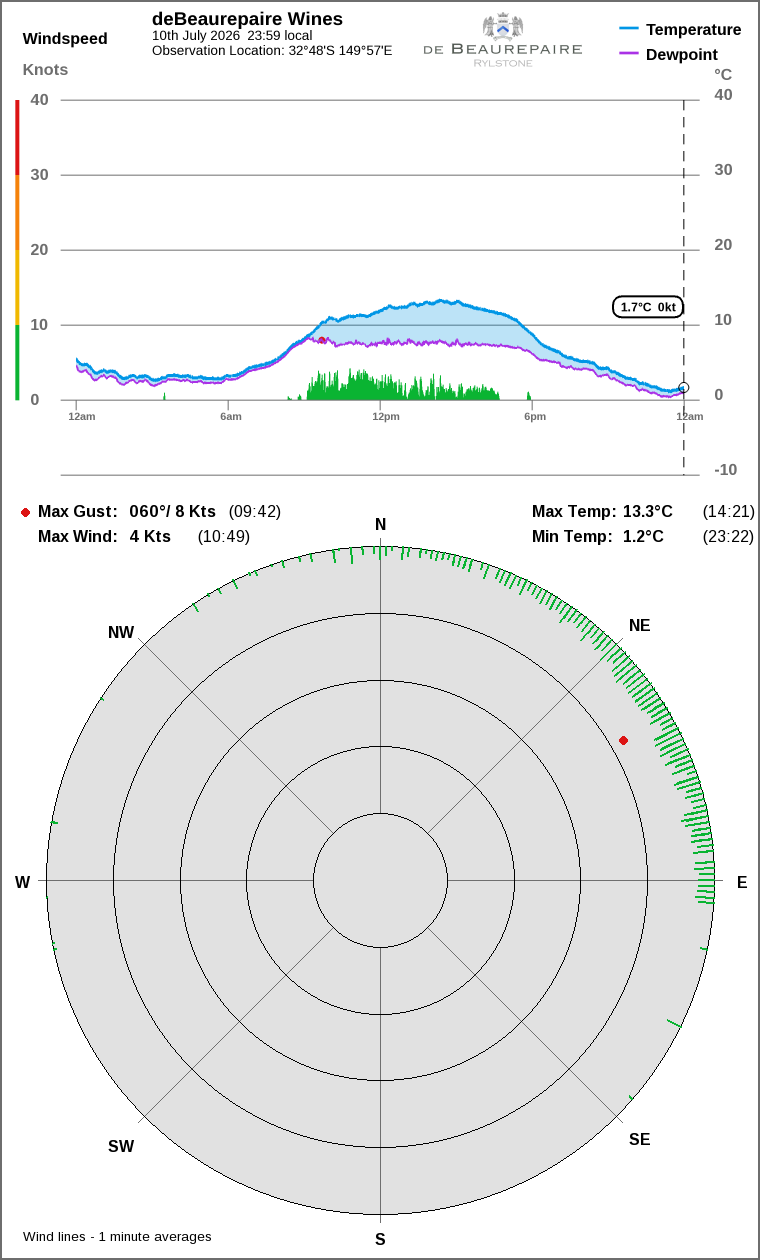
Task: Click the red gust point on temperature curve
Action: (x=322, y=340)
